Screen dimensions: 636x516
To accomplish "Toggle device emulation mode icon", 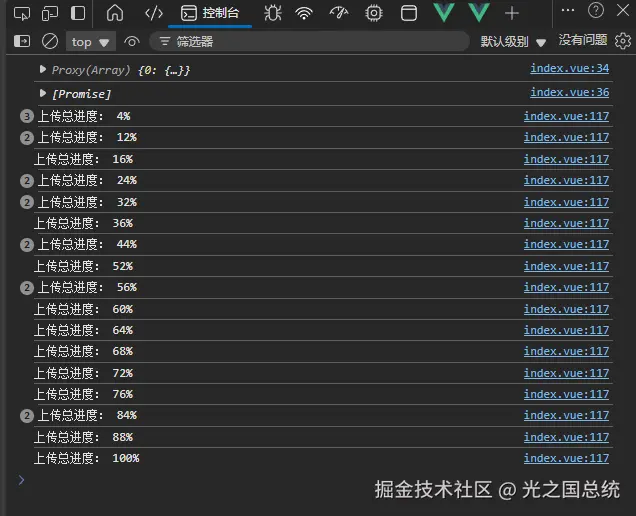I will click(x=50, y=14).
